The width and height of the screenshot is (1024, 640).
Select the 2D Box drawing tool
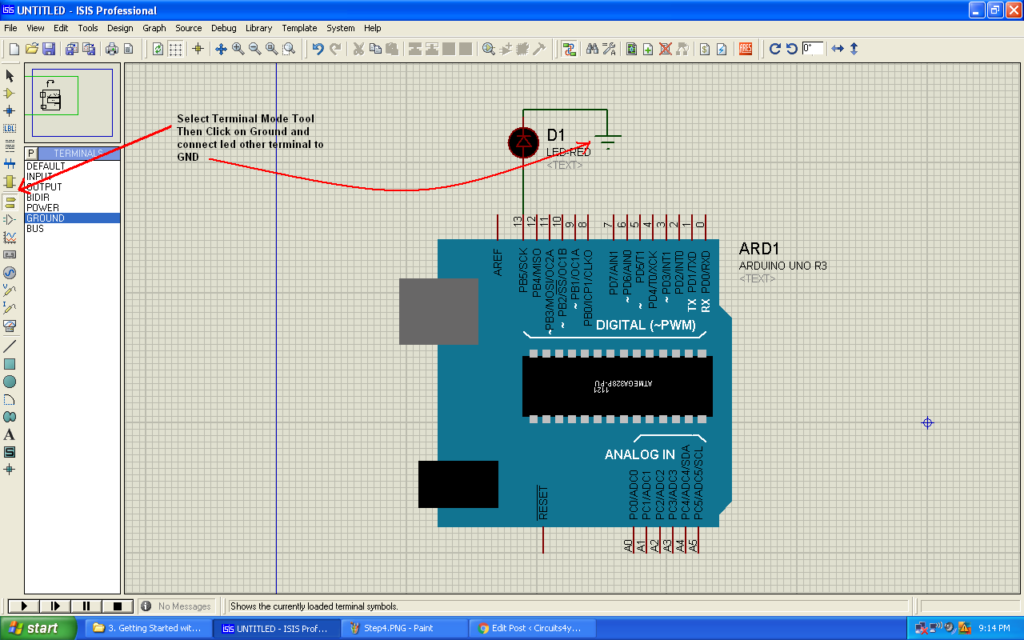pyautogui.click(x=9, y=364)
